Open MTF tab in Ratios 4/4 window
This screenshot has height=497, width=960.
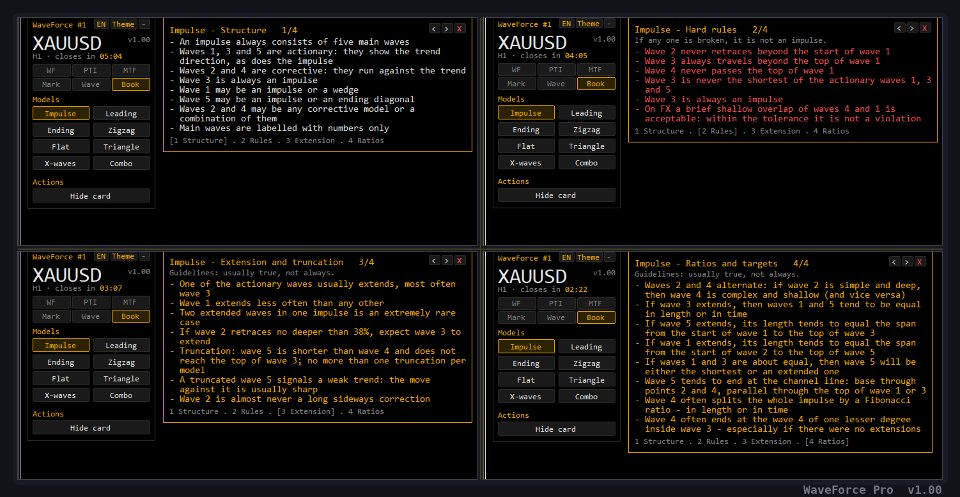click(596, 304)
